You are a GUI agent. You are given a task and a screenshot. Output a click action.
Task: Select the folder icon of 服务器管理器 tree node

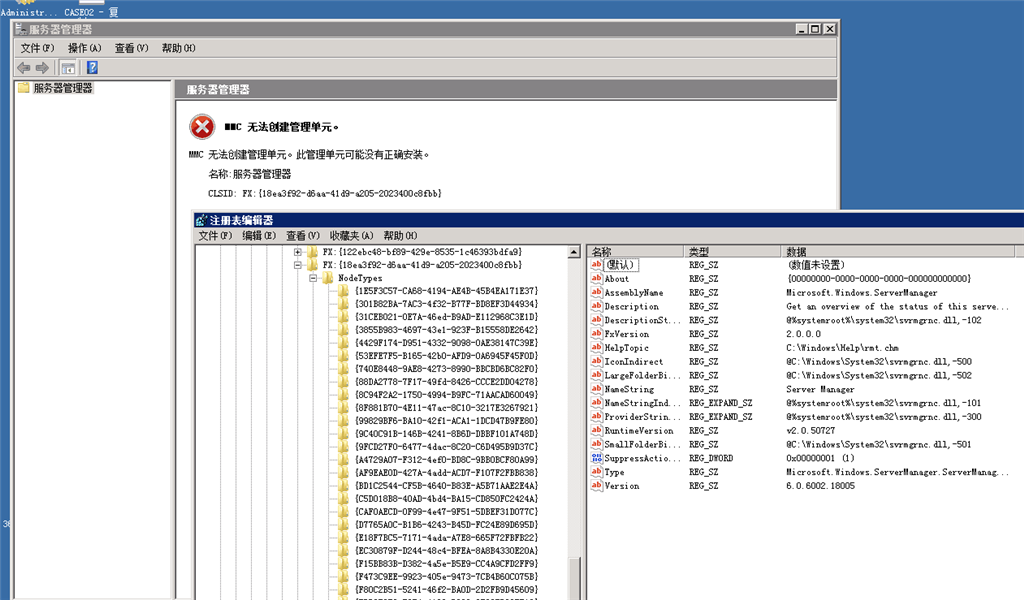point(24,87)
